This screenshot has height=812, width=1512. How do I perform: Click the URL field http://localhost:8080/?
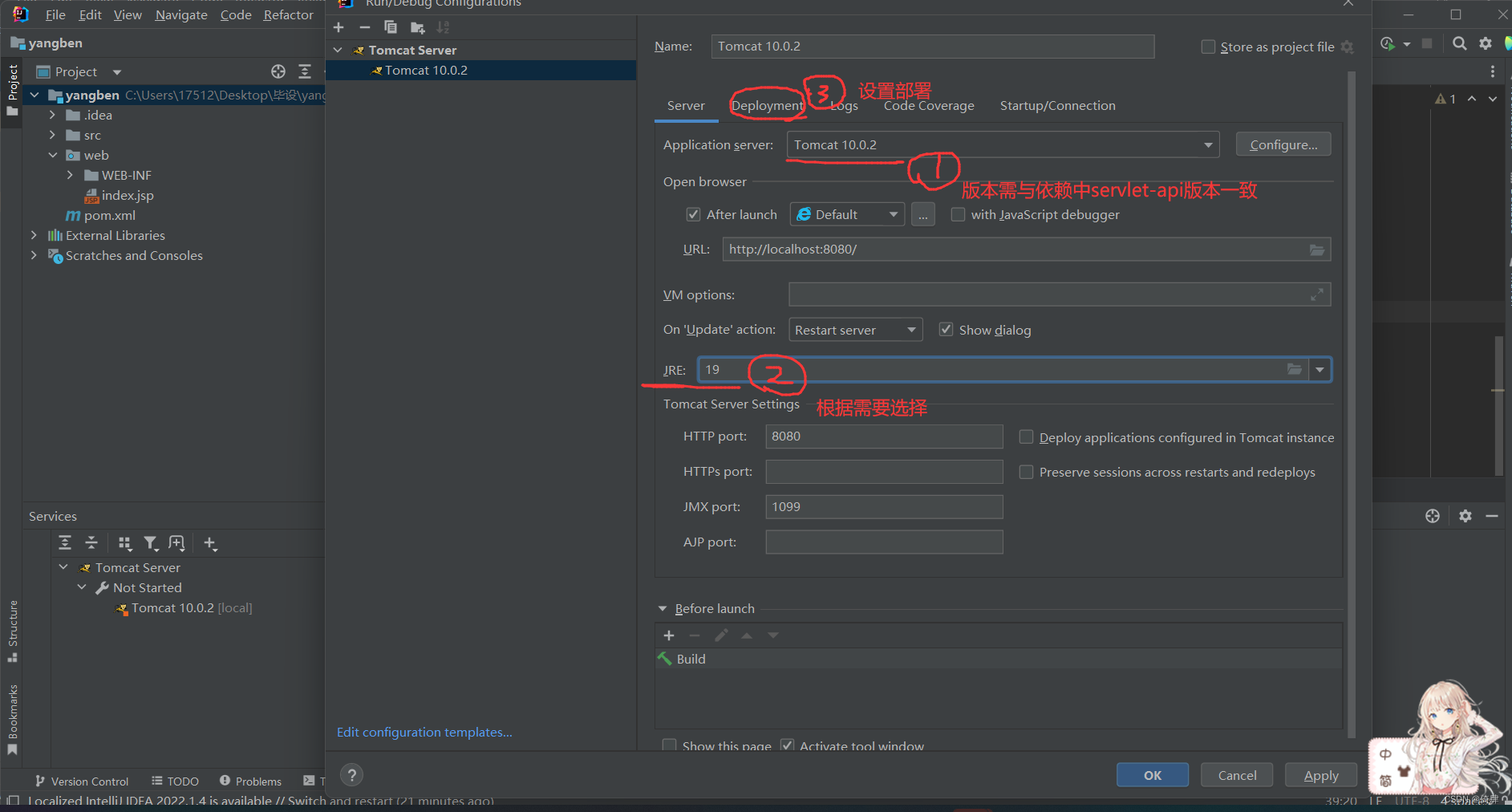[x=1027, y=250]
